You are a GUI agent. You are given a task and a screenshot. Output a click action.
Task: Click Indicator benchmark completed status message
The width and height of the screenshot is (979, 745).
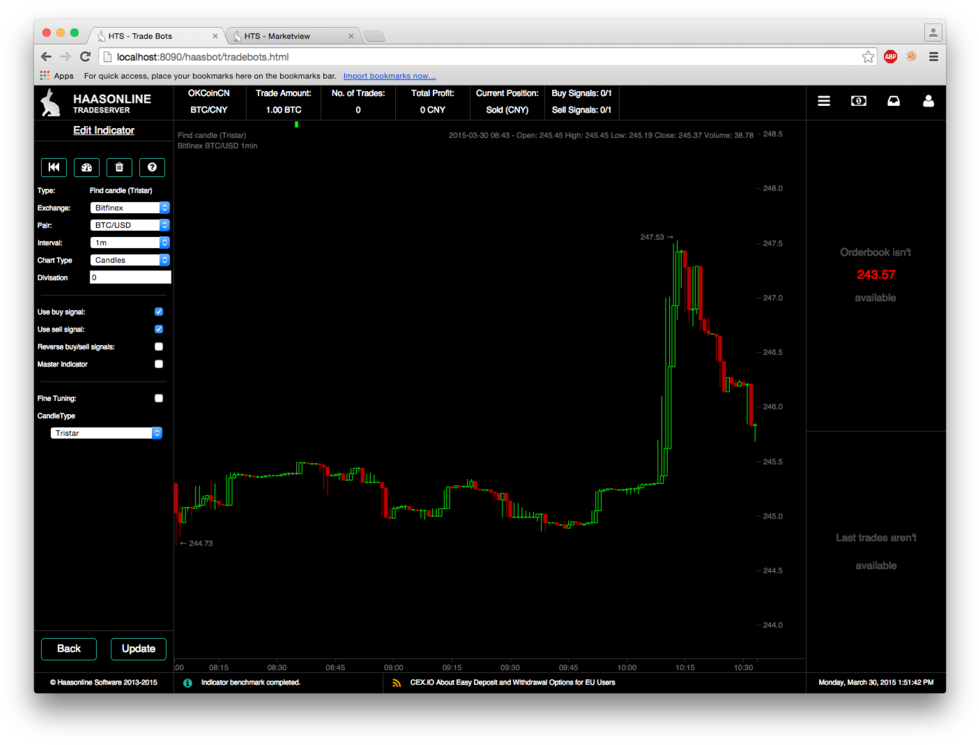coord(250,683)
